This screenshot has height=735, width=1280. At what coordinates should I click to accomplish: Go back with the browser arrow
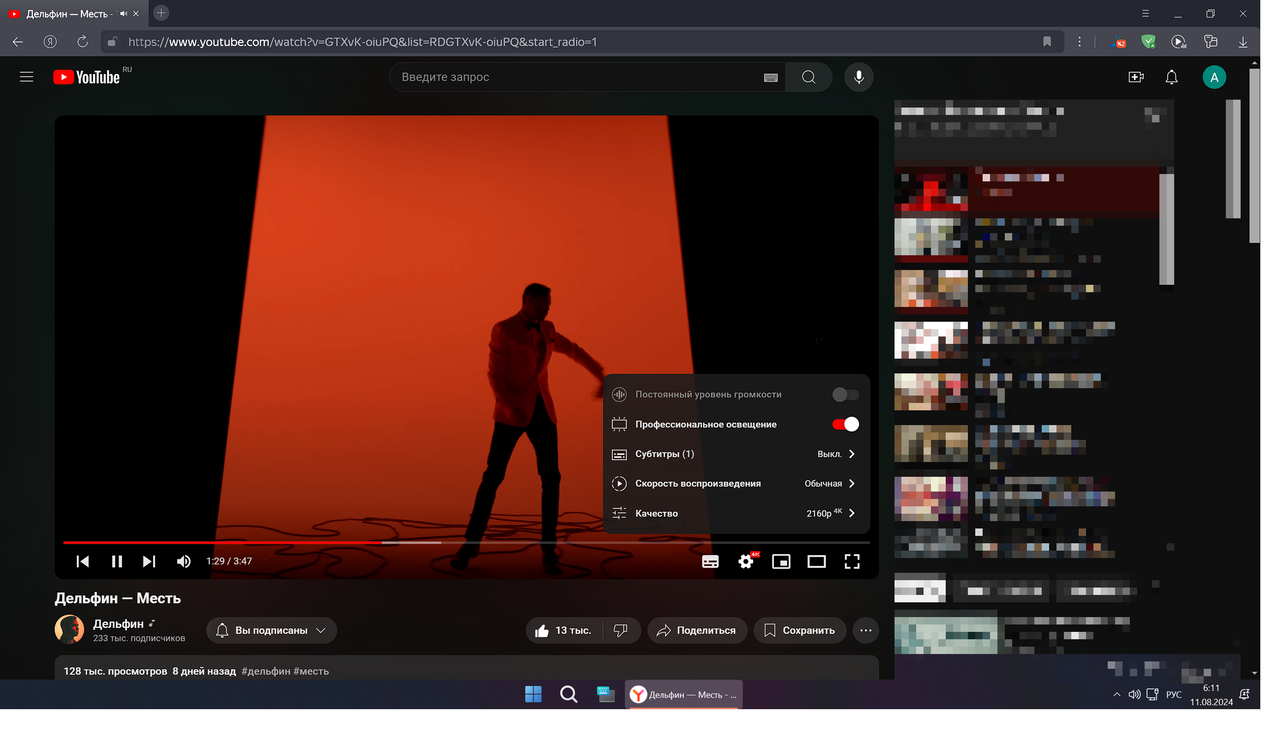18,42
